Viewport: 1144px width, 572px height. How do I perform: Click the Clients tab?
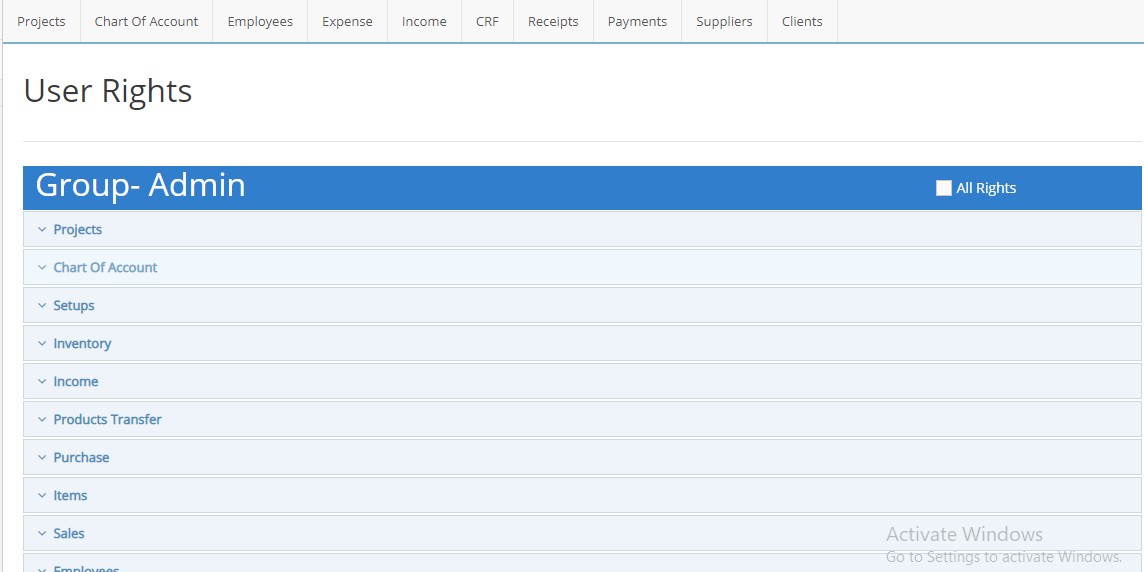coord(802,21)
